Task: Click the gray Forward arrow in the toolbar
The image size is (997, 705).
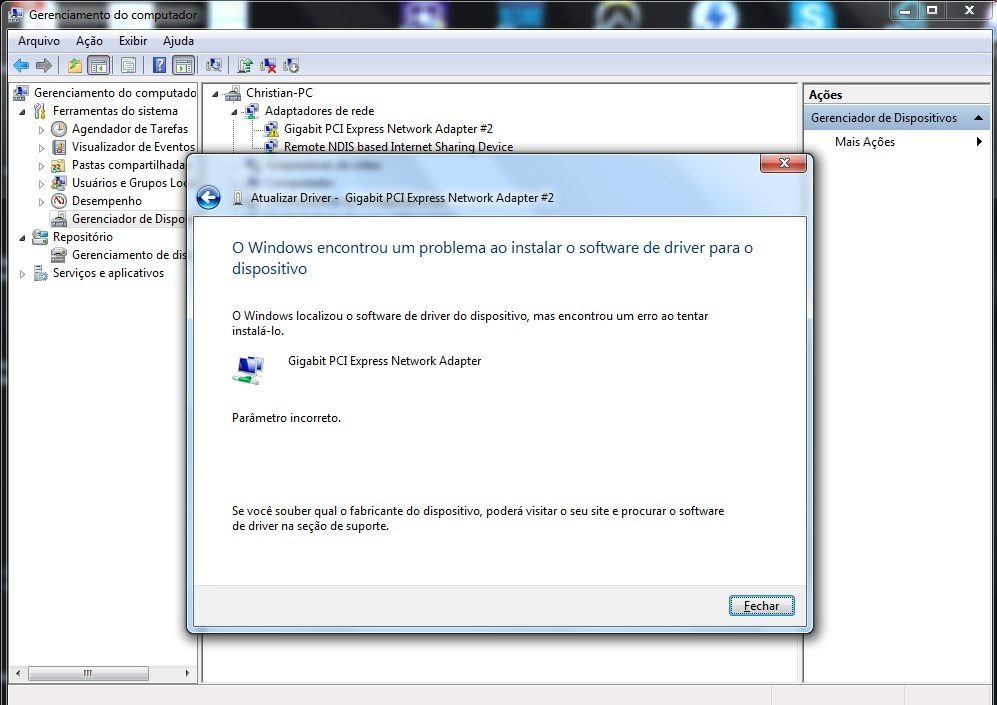Action: click(x=44, y=65)
